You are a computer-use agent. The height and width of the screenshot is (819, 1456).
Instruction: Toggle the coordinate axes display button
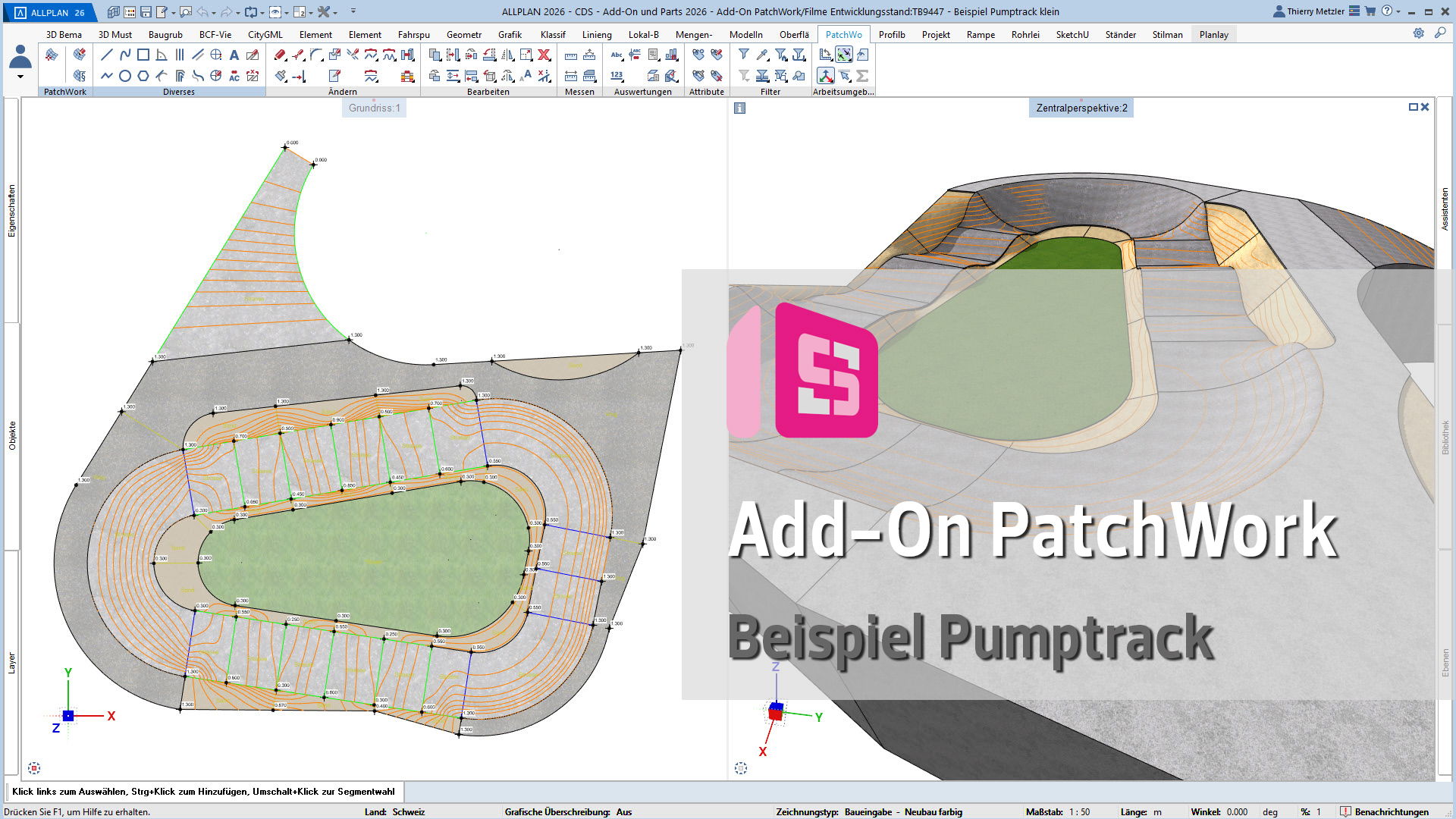point(826,76)
